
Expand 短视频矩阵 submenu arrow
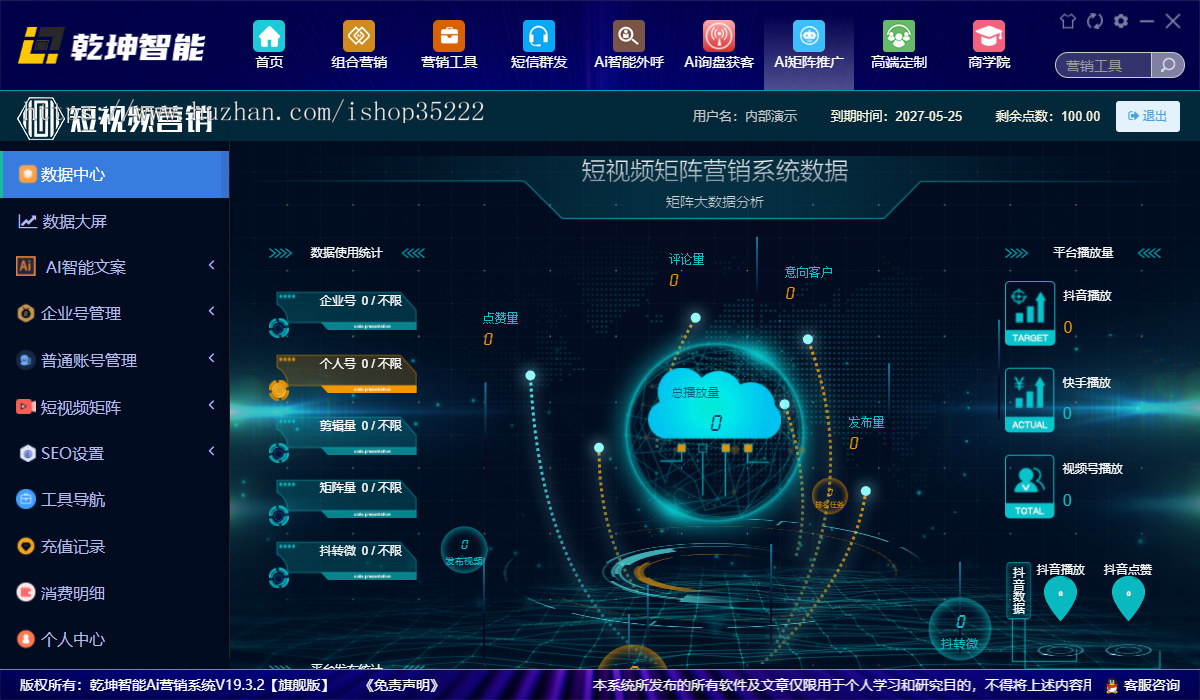[212, 405]
